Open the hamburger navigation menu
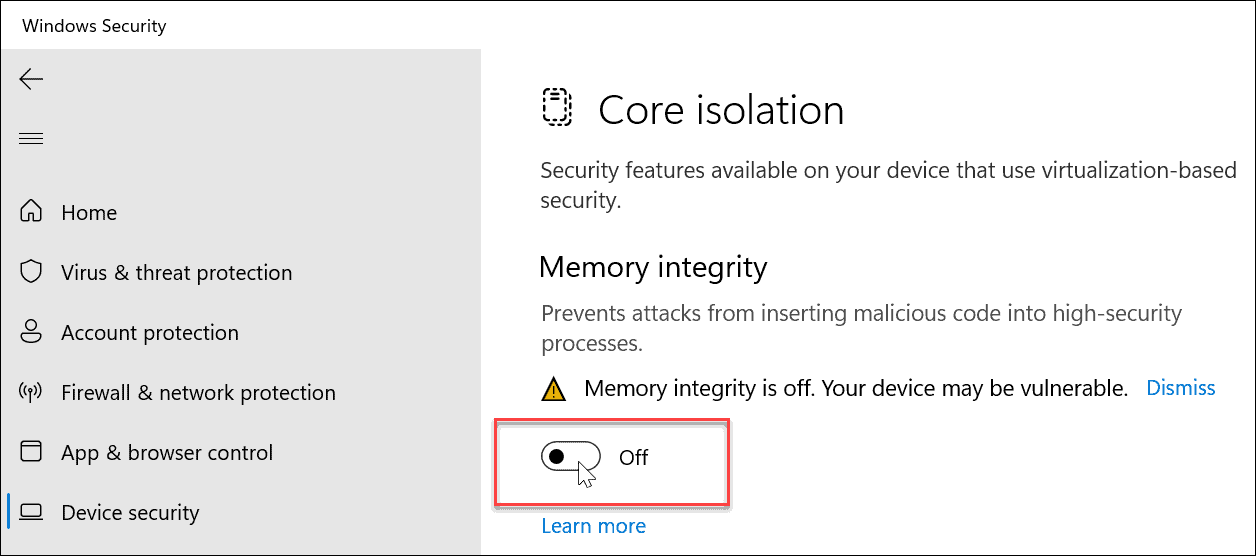Screen dimensions: 1256x556 click(31, 139)
